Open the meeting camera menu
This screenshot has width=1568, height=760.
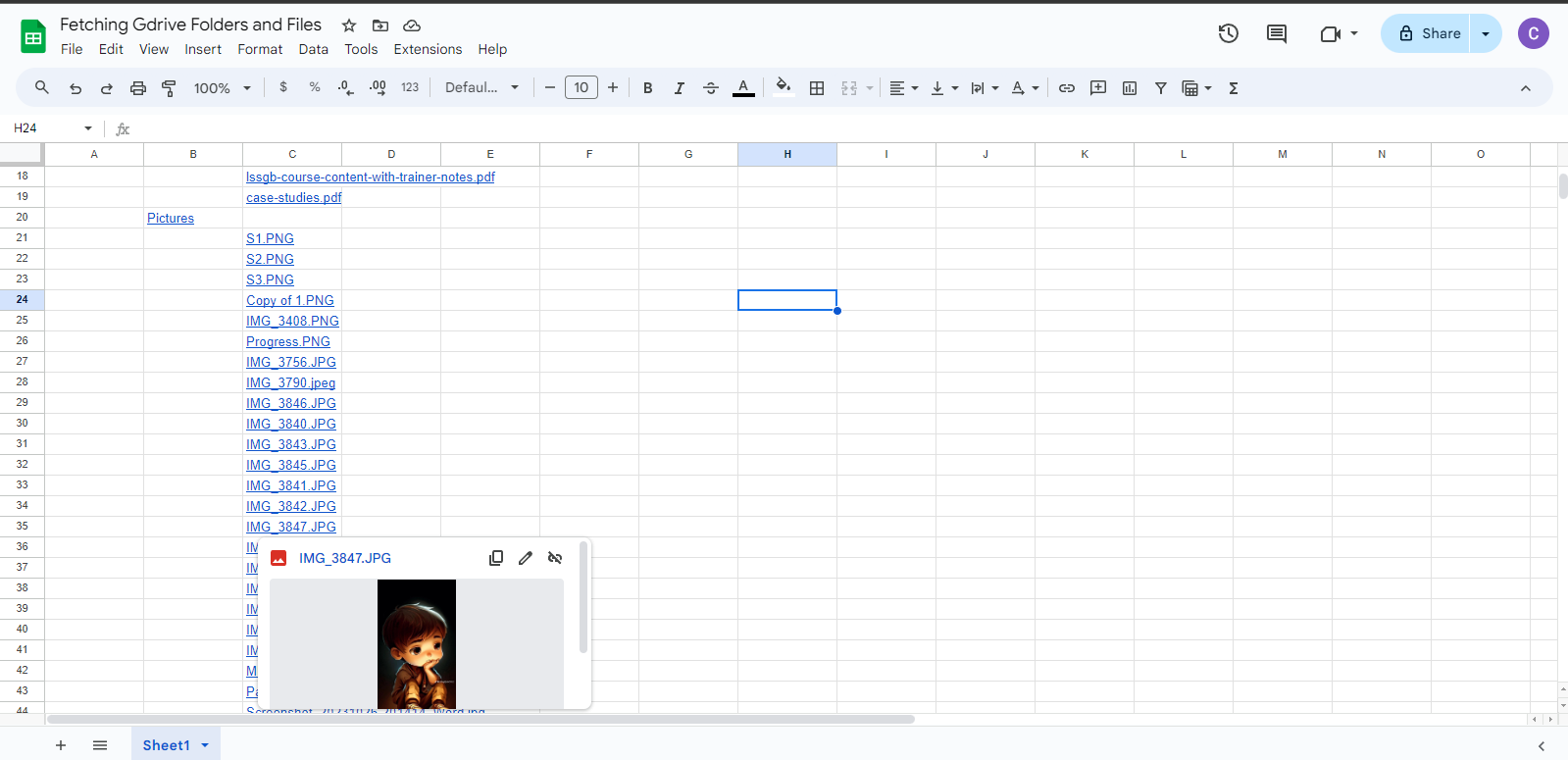click(x=1339, y=33)
